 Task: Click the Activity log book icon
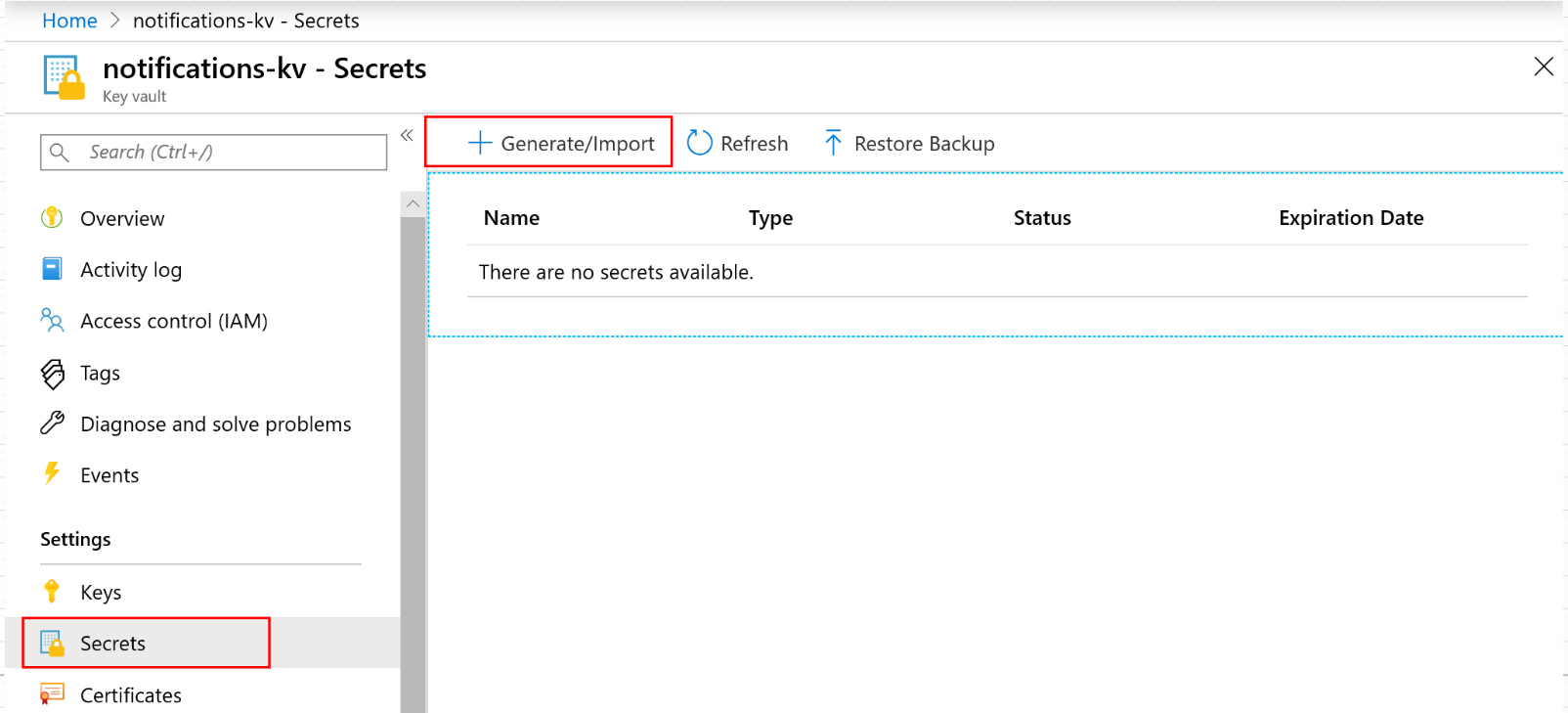[53, 269]
